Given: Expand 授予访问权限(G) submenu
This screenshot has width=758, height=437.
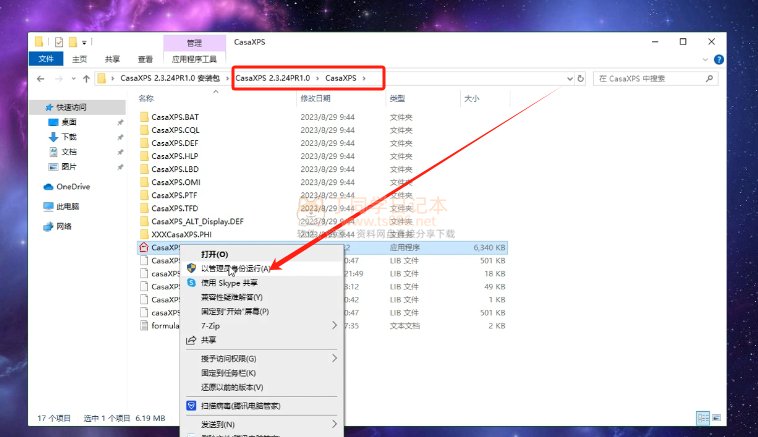Looking at the screenshot, I should click(261, 359).
